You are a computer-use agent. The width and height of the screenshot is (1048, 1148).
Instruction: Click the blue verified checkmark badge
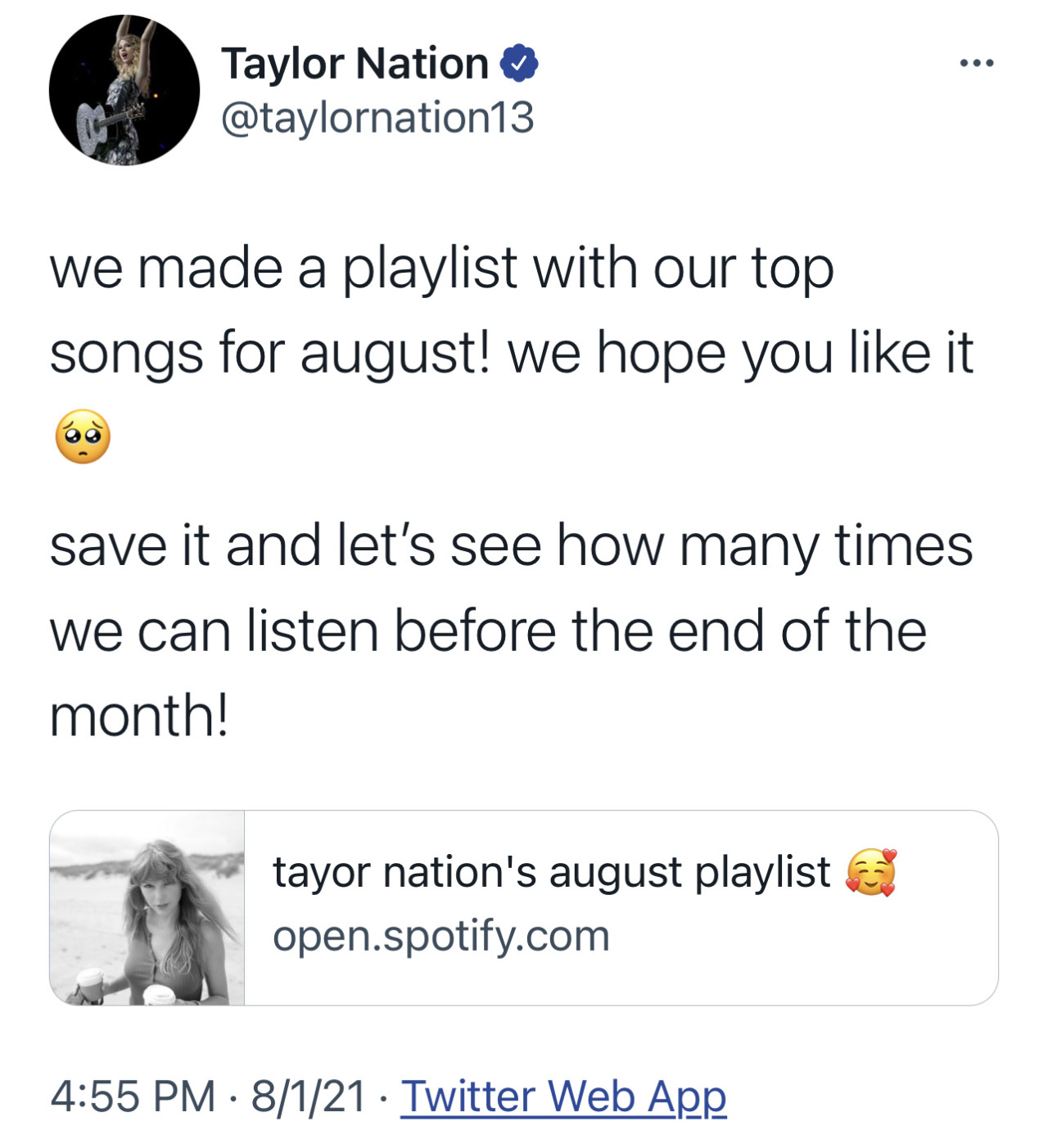pos(519,64)
